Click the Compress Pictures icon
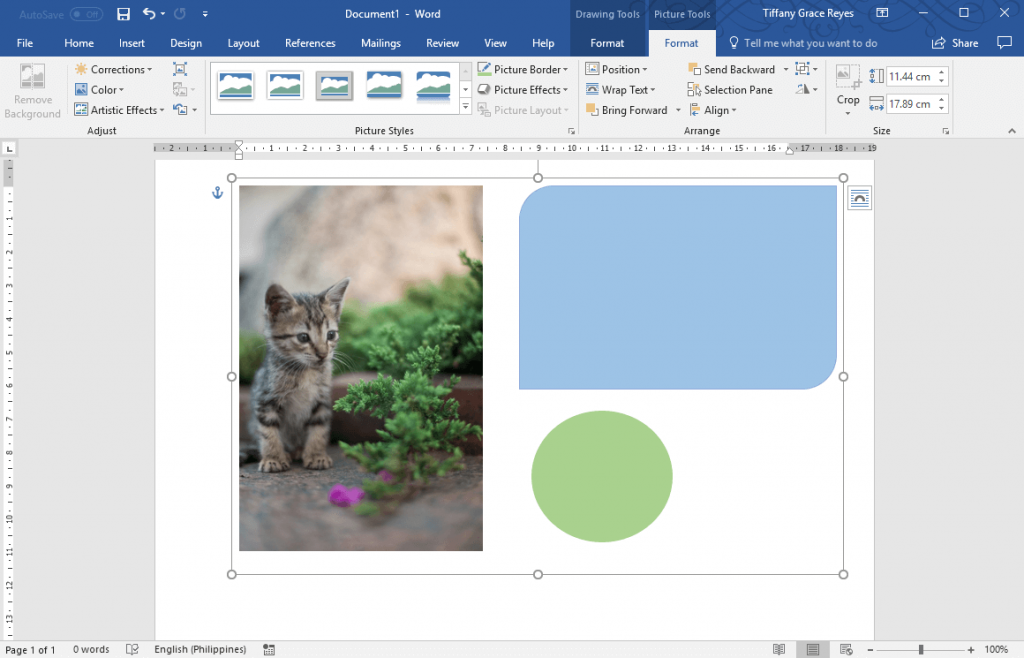This screenshot has width=1024, height=658. (180, 69)
